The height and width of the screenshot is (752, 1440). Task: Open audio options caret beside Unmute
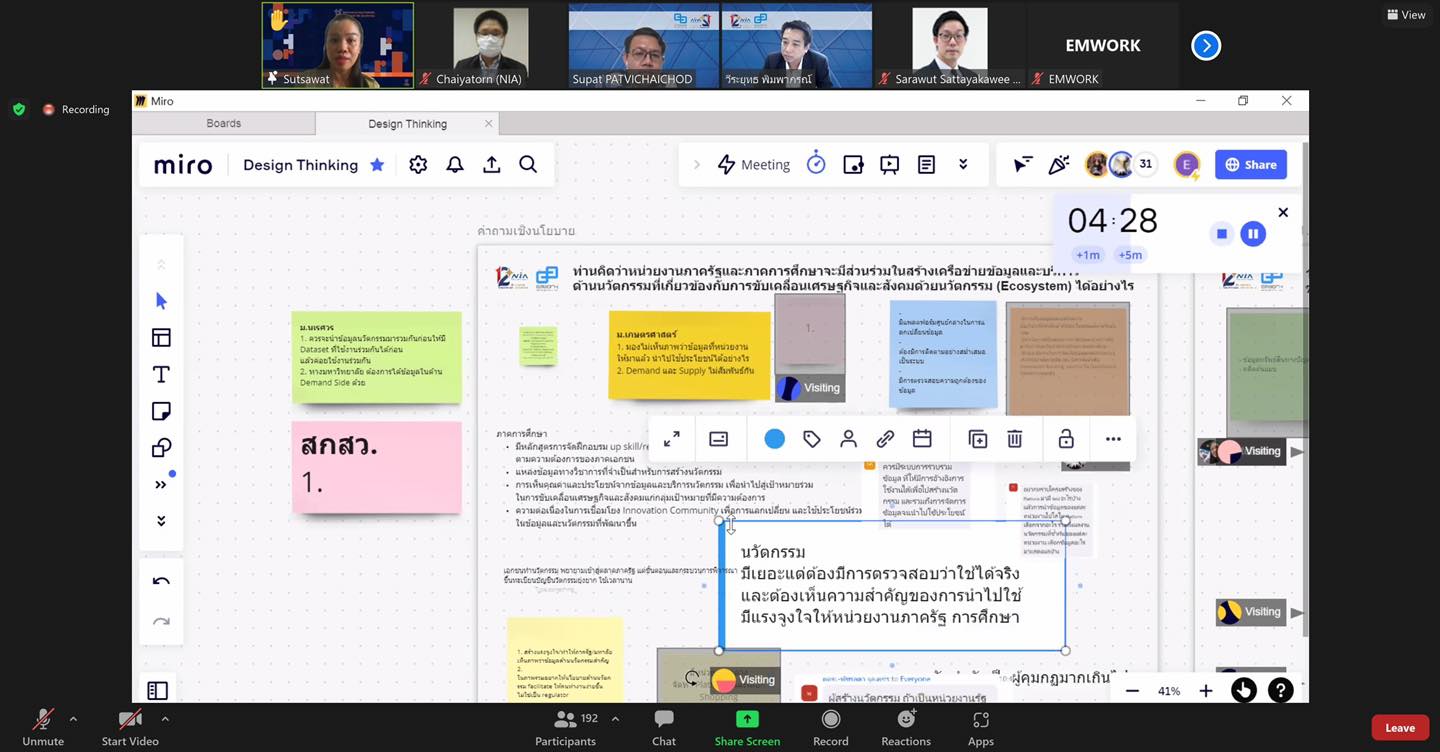coord(73,718)
